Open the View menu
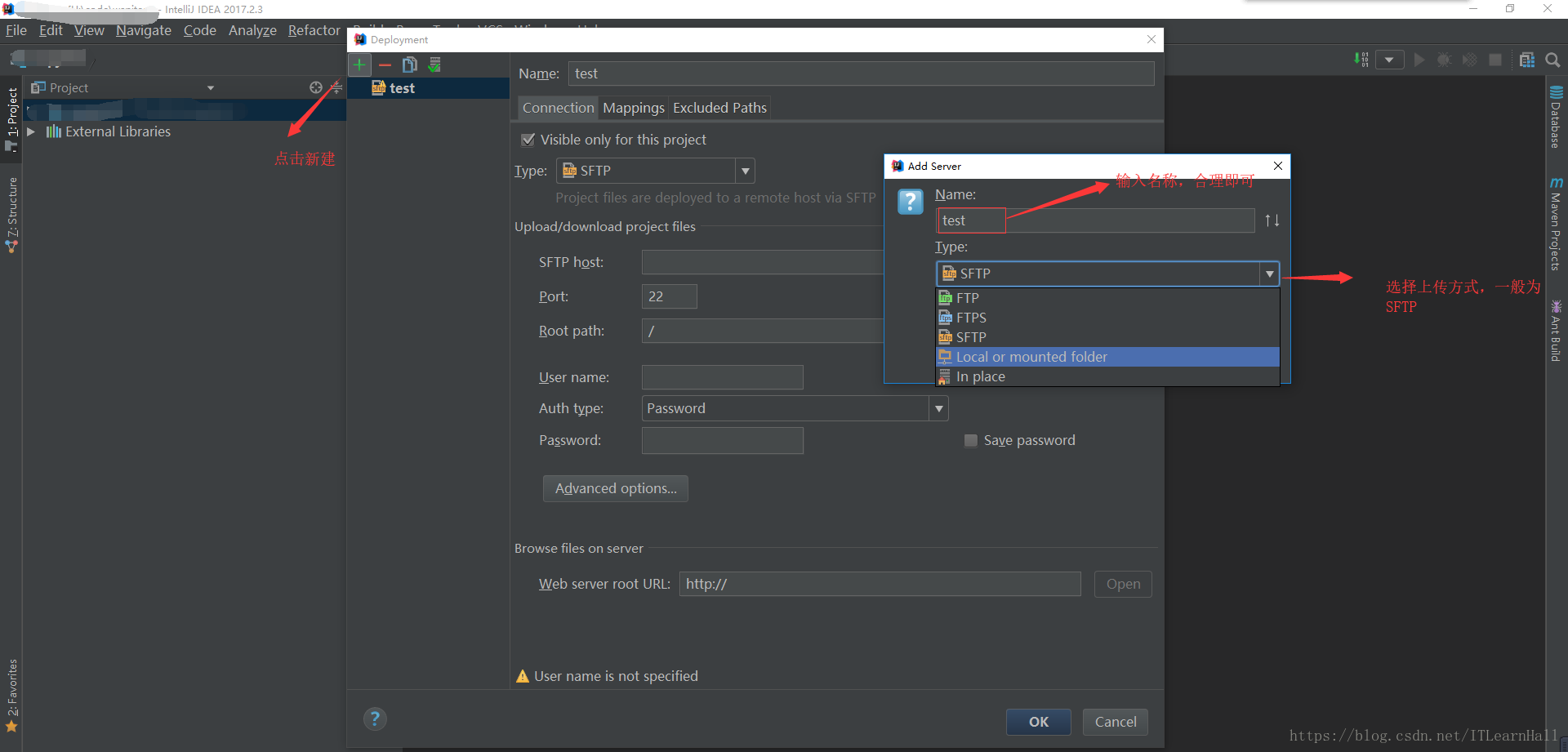The image size is (1568, 752). point(89,30)
